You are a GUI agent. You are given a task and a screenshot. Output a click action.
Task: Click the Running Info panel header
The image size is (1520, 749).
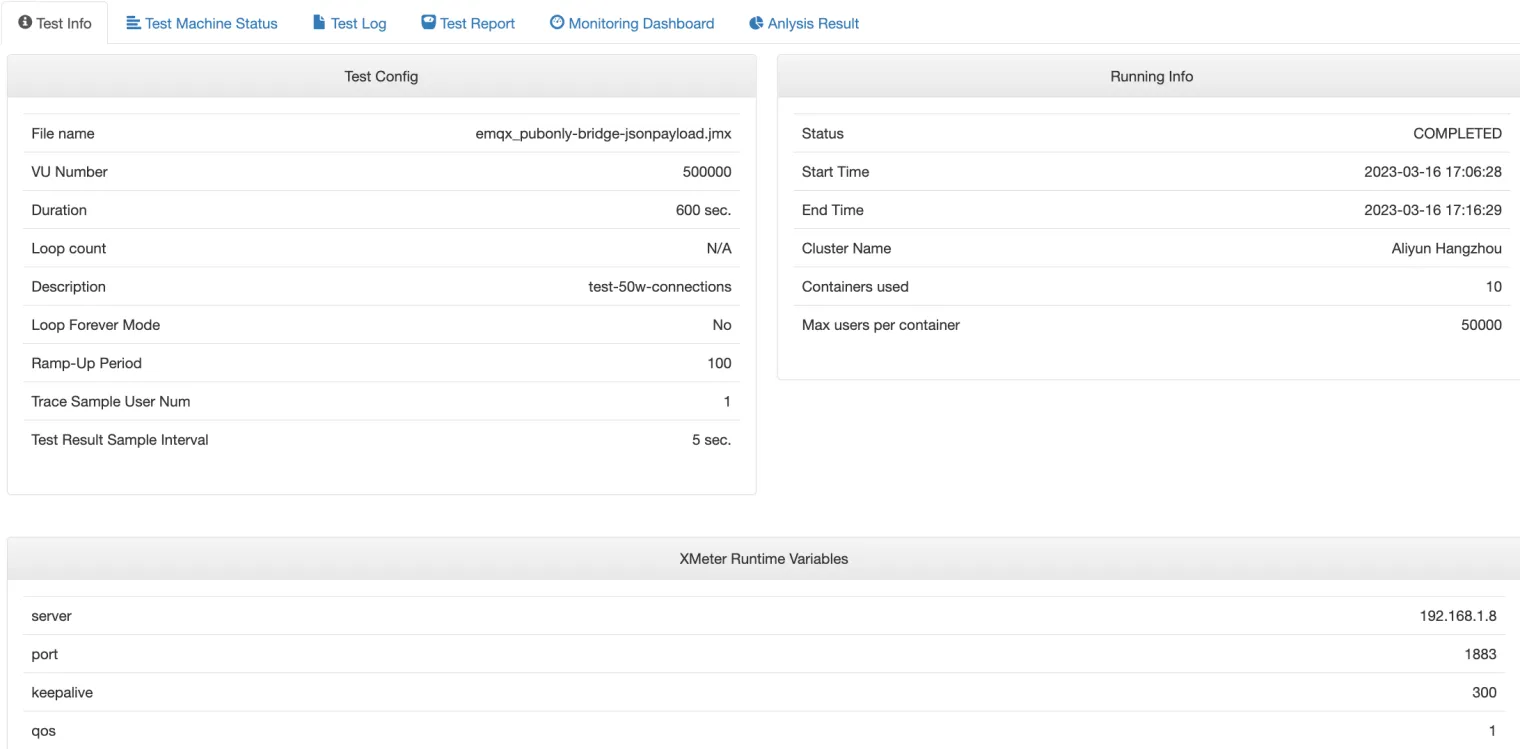pyautogui.click(x=1151, y=76)
